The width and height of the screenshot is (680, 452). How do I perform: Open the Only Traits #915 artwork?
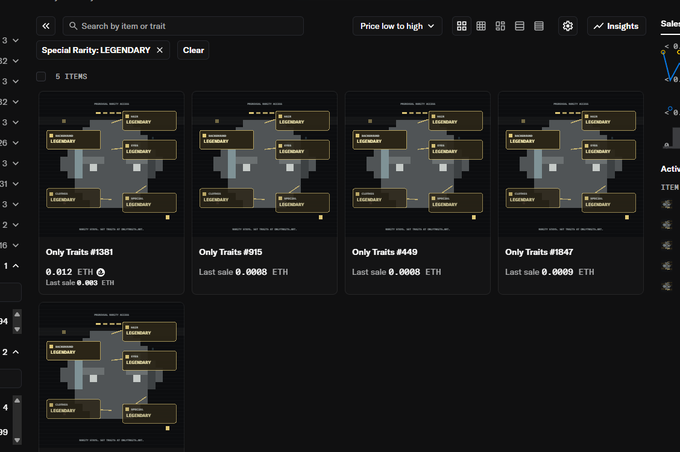pos(265,164)
